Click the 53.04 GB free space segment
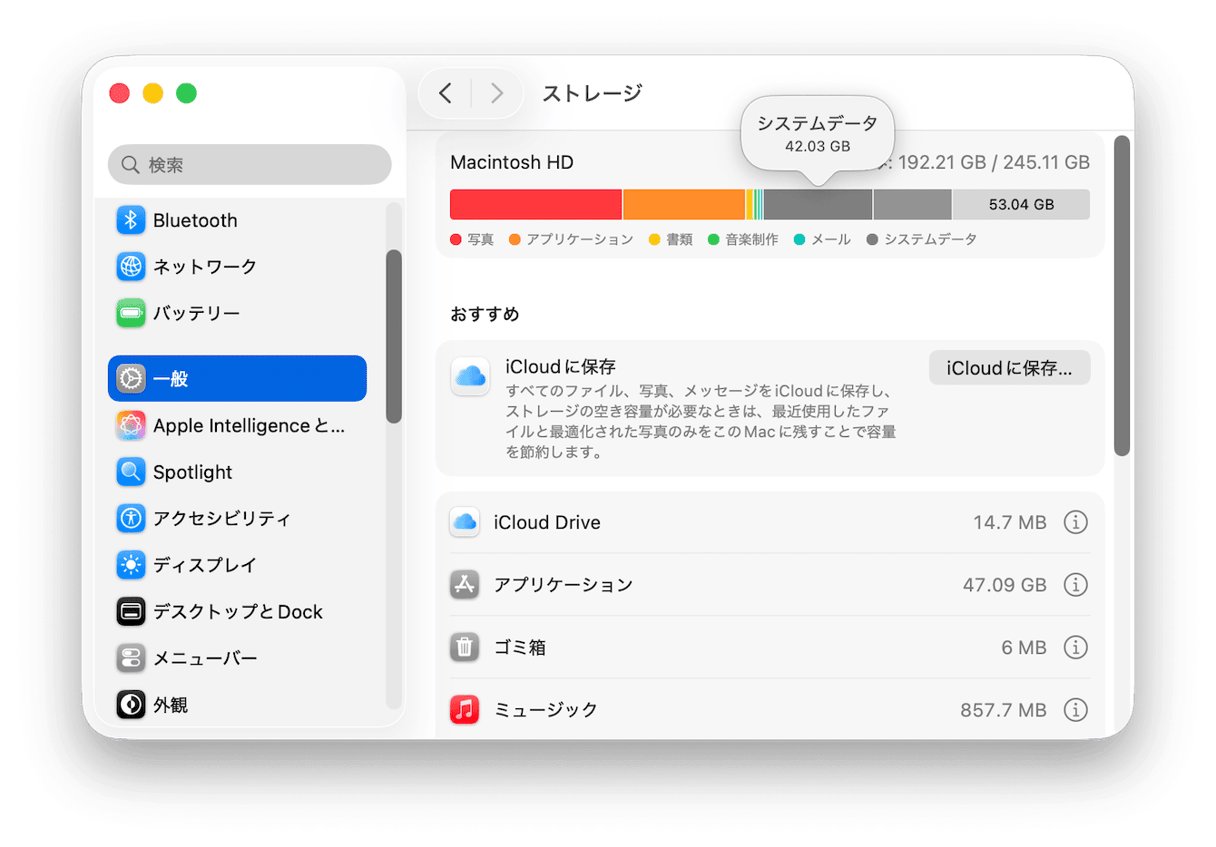 point(1021,205)
